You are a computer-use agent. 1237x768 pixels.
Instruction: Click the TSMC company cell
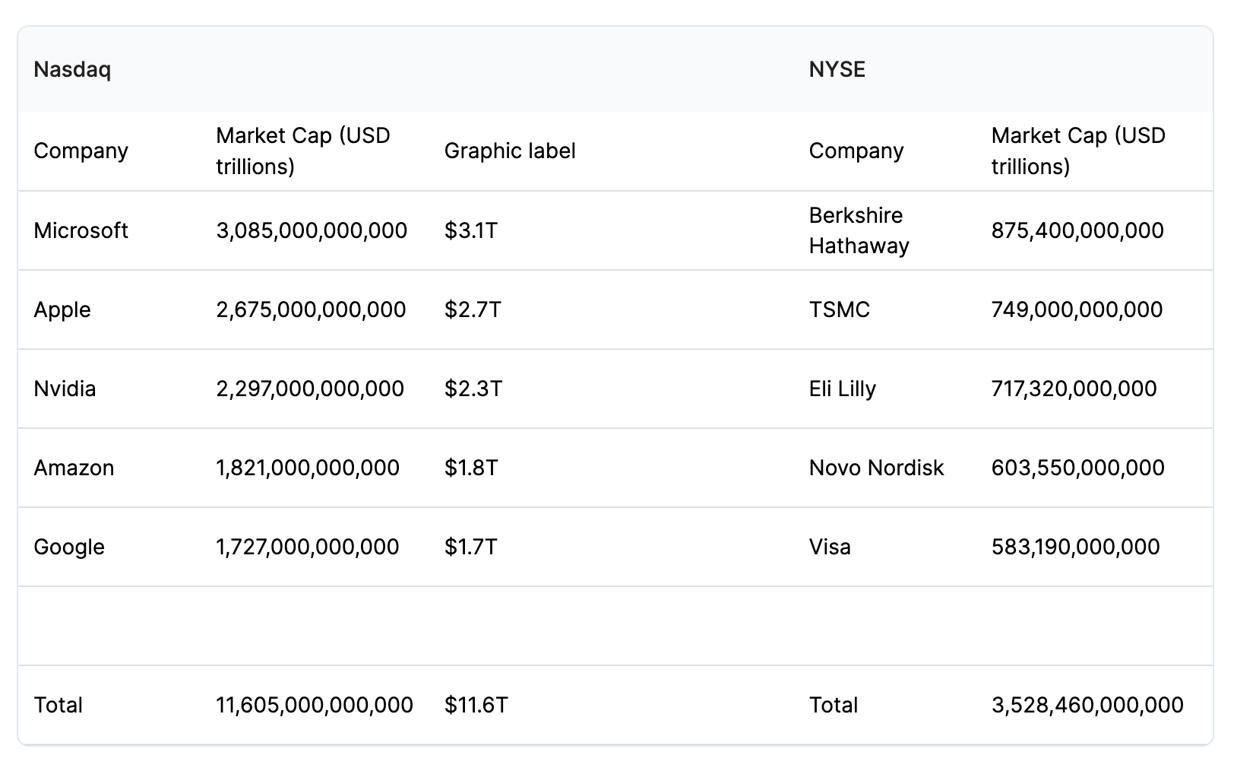(840, 310)
